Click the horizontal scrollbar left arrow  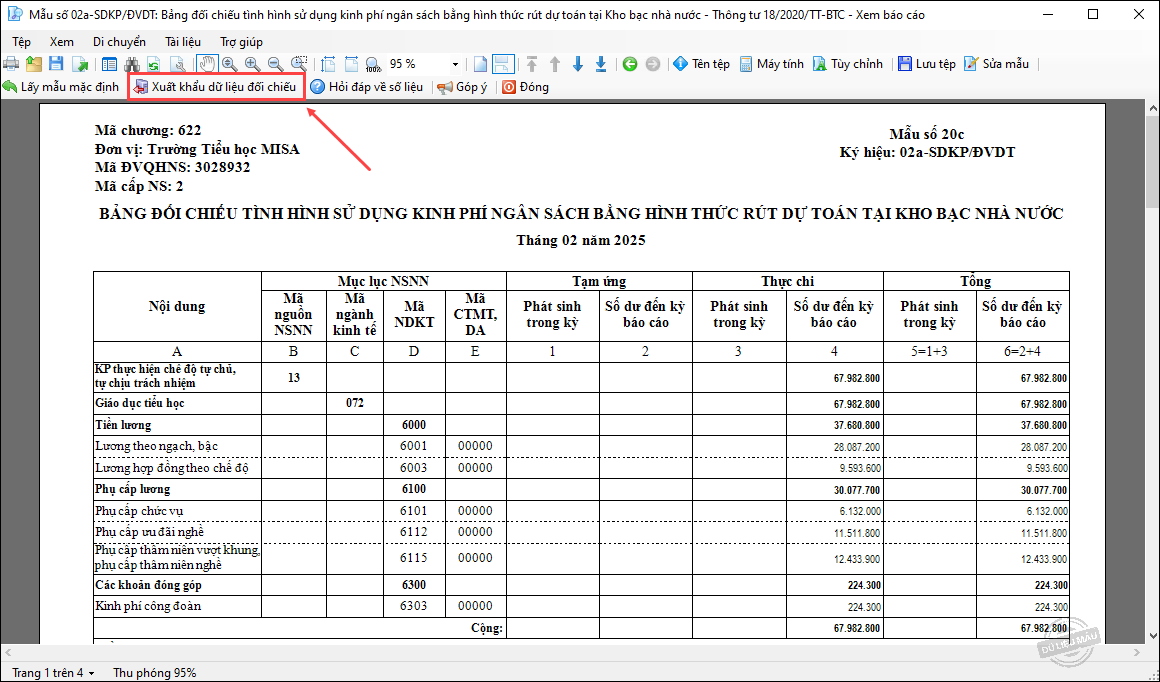[7, 652]
